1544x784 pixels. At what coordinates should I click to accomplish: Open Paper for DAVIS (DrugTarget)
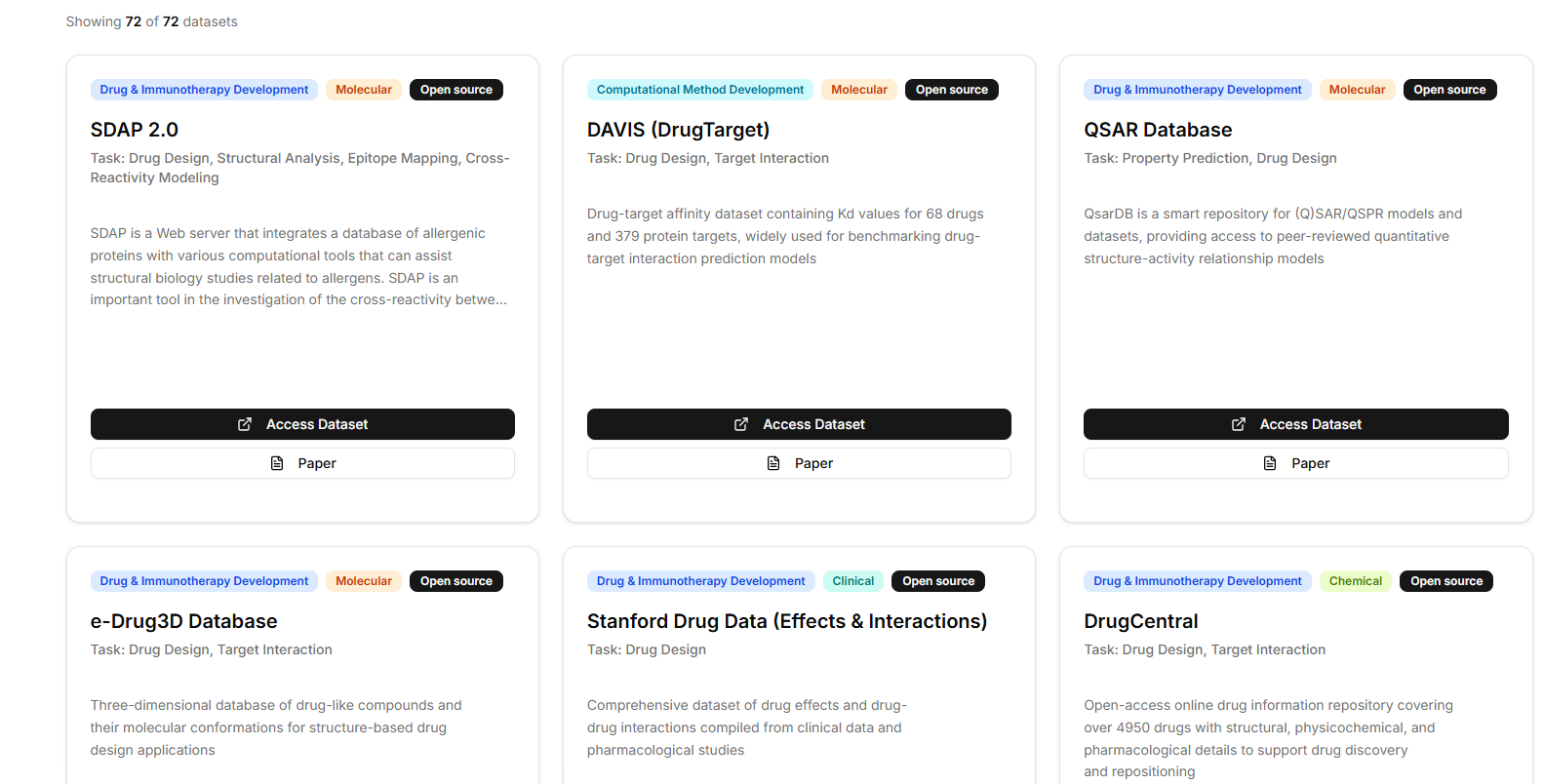(x=799, y=463)
